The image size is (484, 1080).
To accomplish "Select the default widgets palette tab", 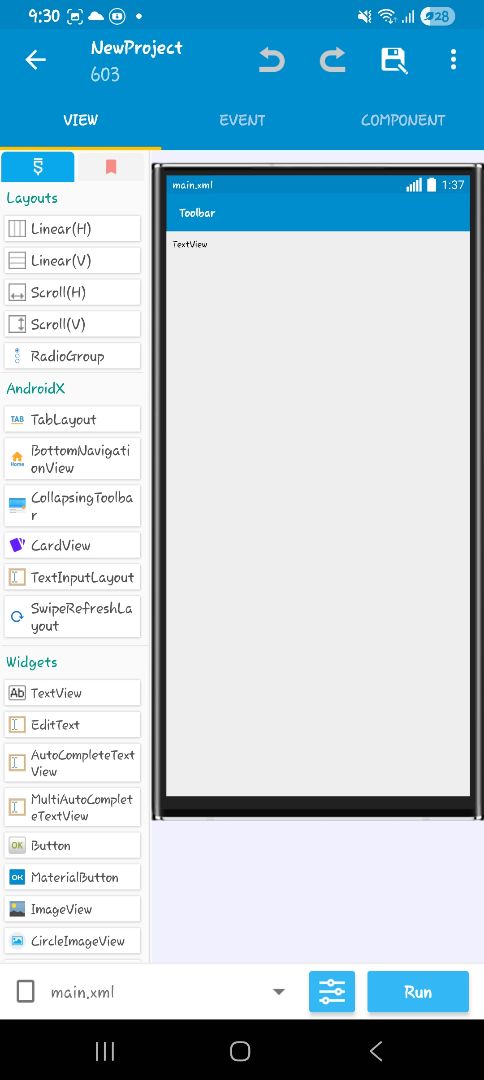I will click(x=38, y=167).
